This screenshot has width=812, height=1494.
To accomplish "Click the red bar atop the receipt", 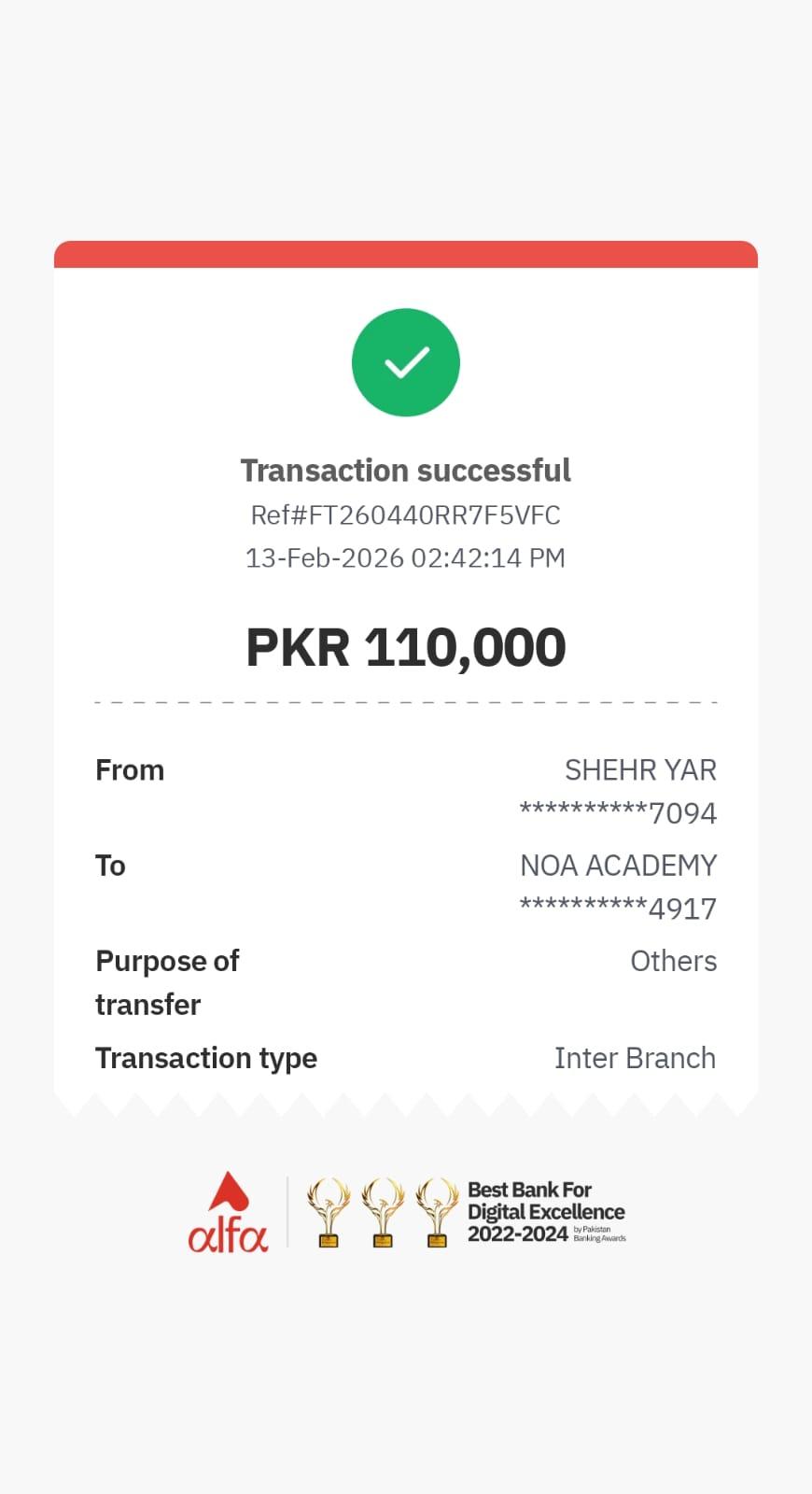I will 406,255.
